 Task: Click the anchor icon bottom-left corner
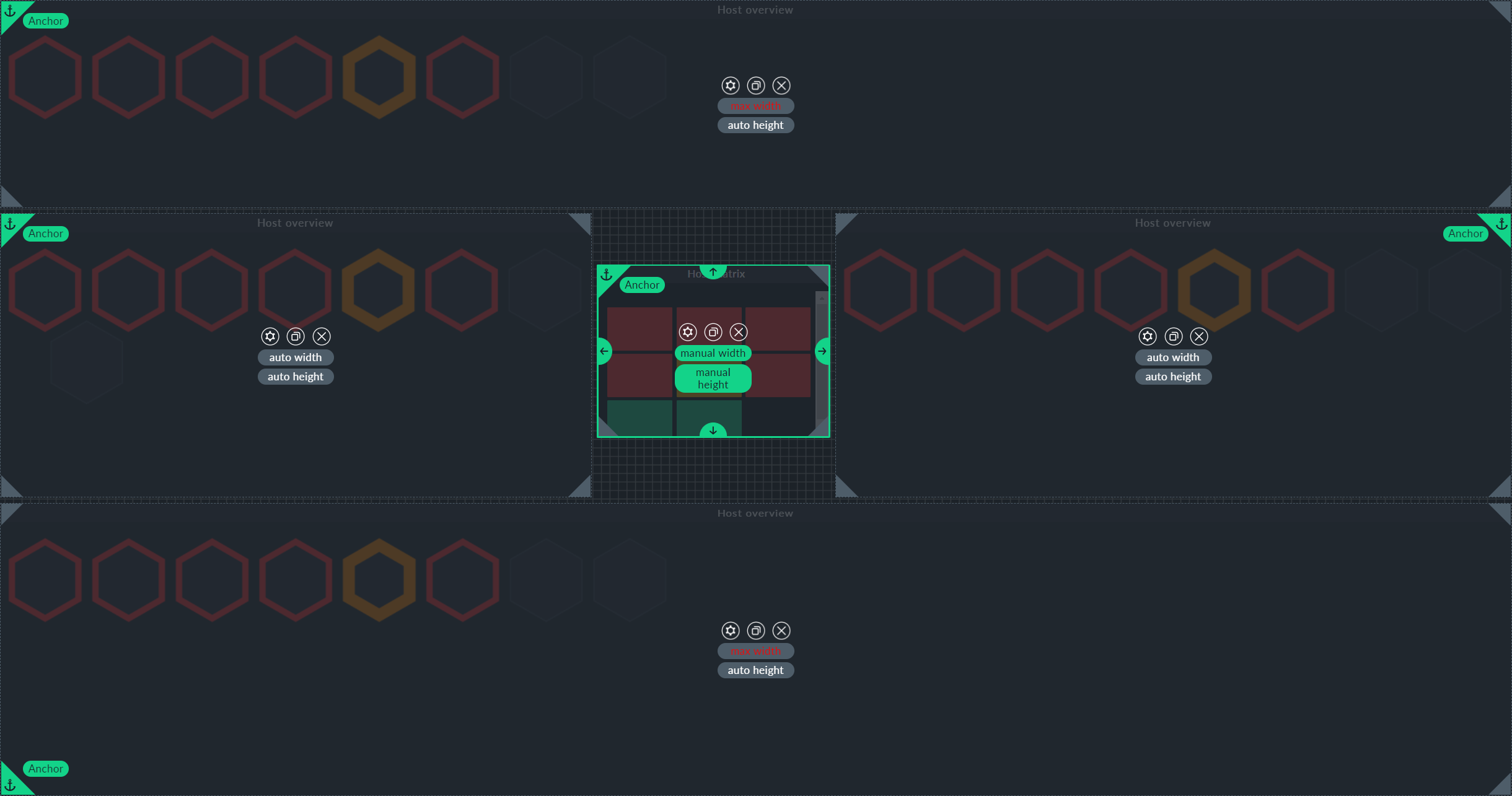click(x=10, y=782)
